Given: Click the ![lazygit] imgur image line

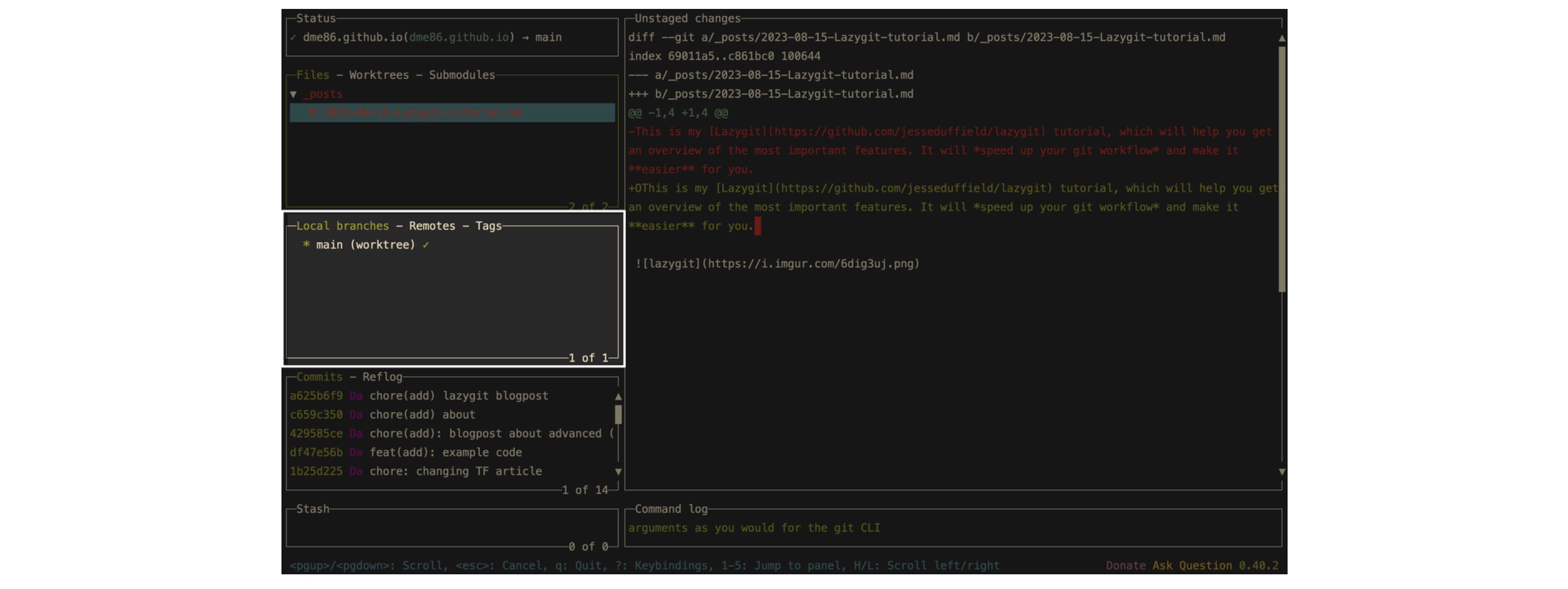Looking at the screenshot, I should click(777, 264).
